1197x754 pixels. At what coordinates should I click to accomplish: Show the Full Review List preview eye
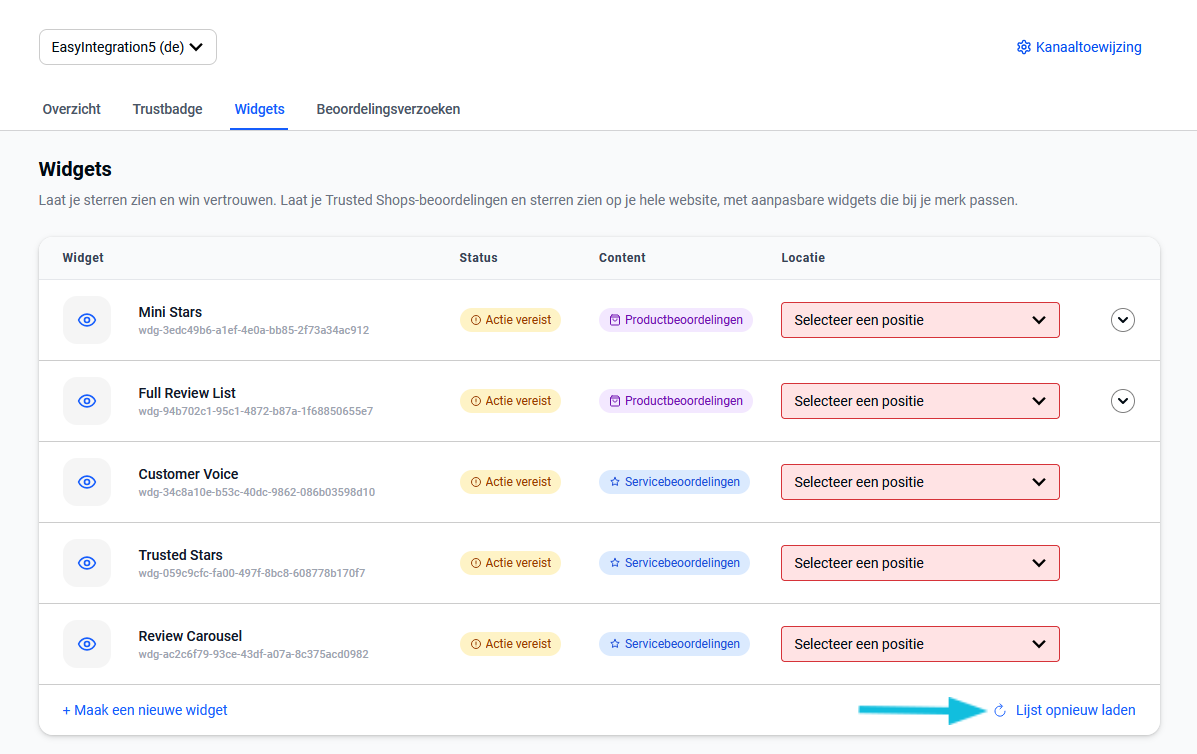pos(87,401)
